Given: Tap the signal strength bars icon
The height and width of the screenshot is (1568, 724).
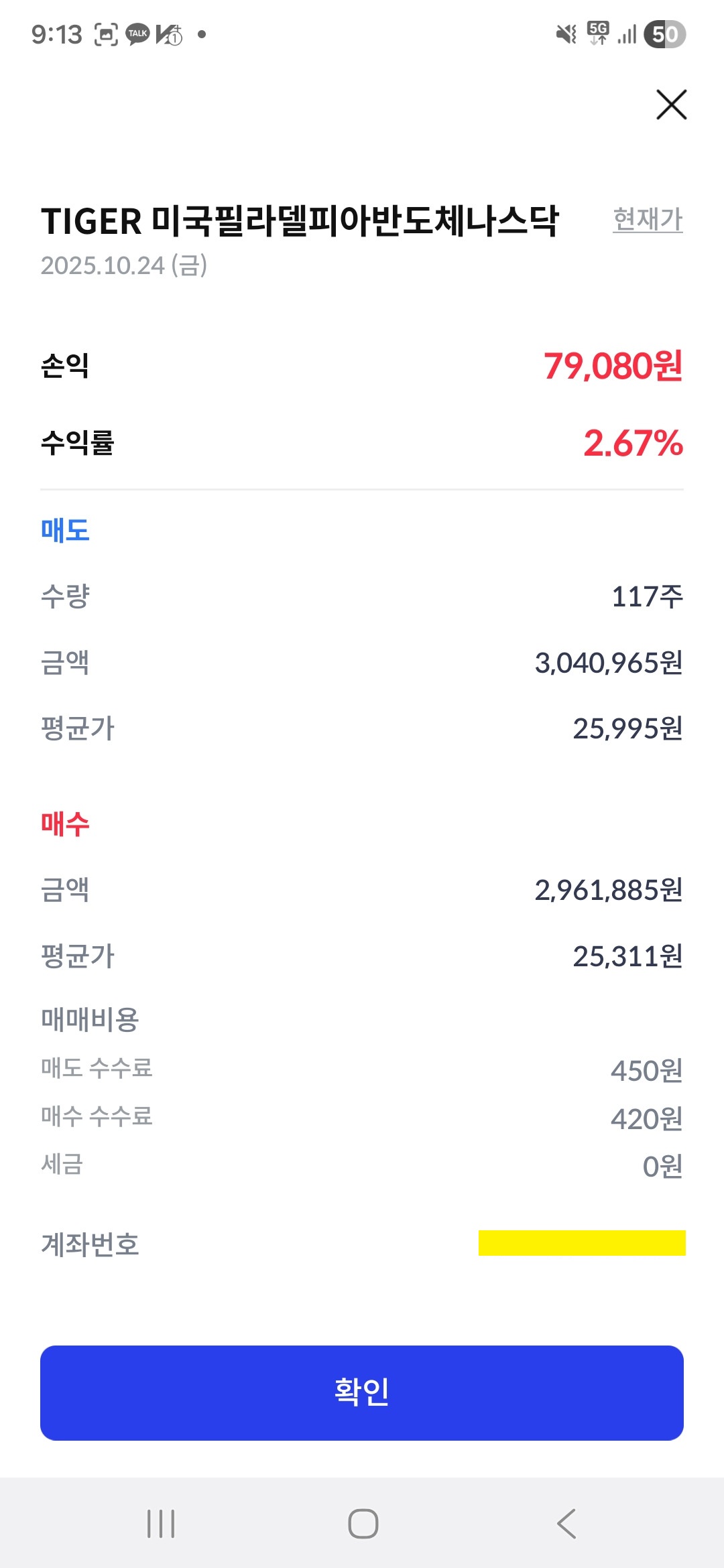Looking at the screenshot, I should pos(627,34).
